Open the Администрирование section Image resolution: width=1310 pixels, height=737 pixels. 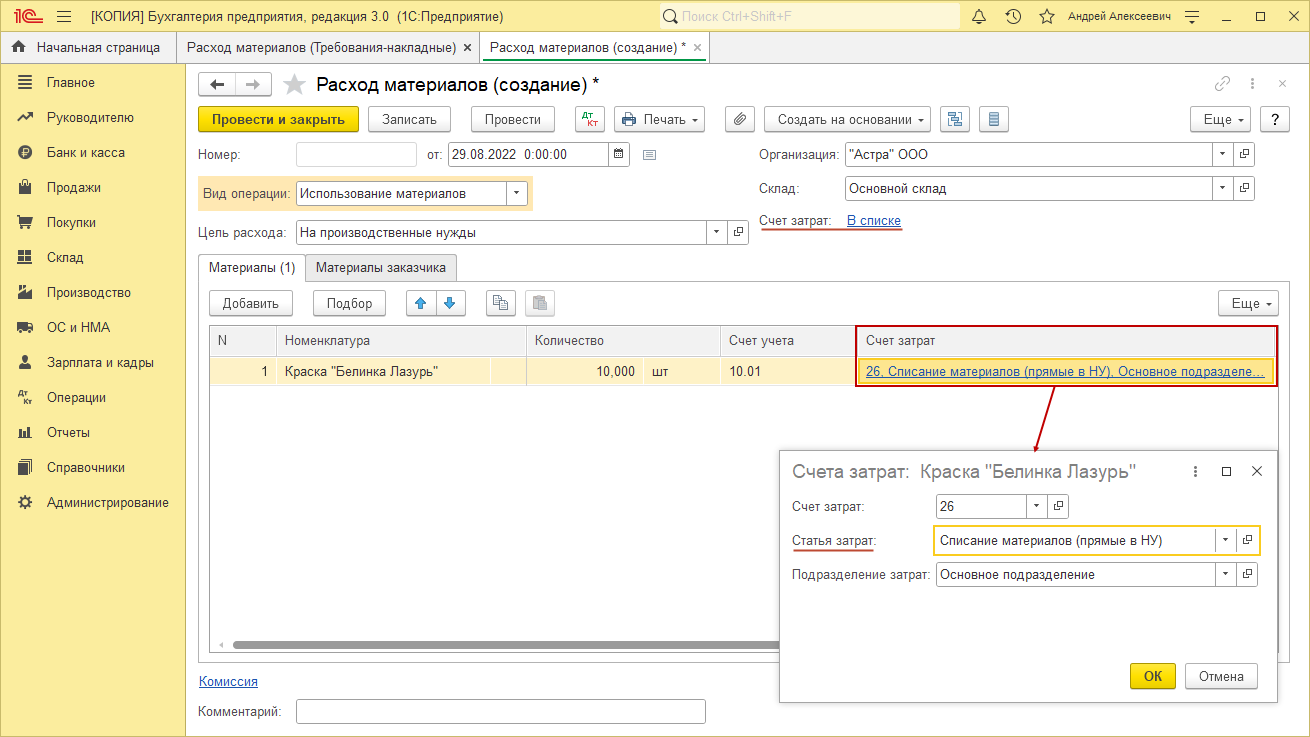[x=108, y=502]
